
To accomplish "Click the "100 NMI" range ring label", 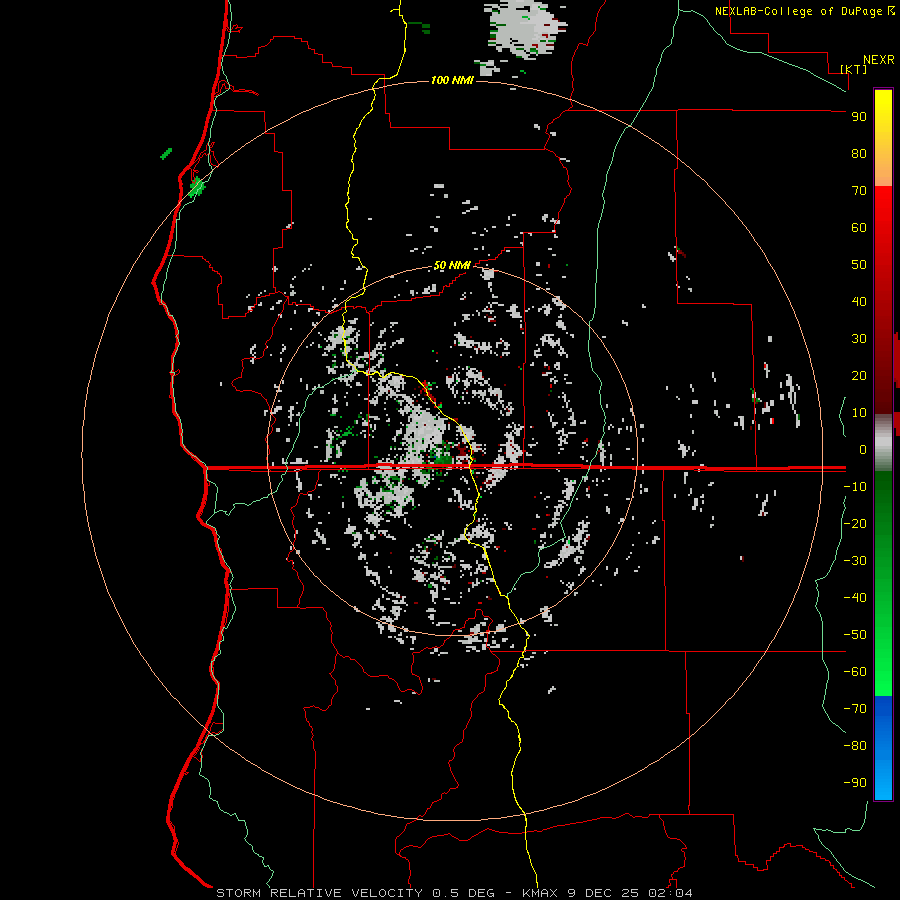I will click(452, 80).
